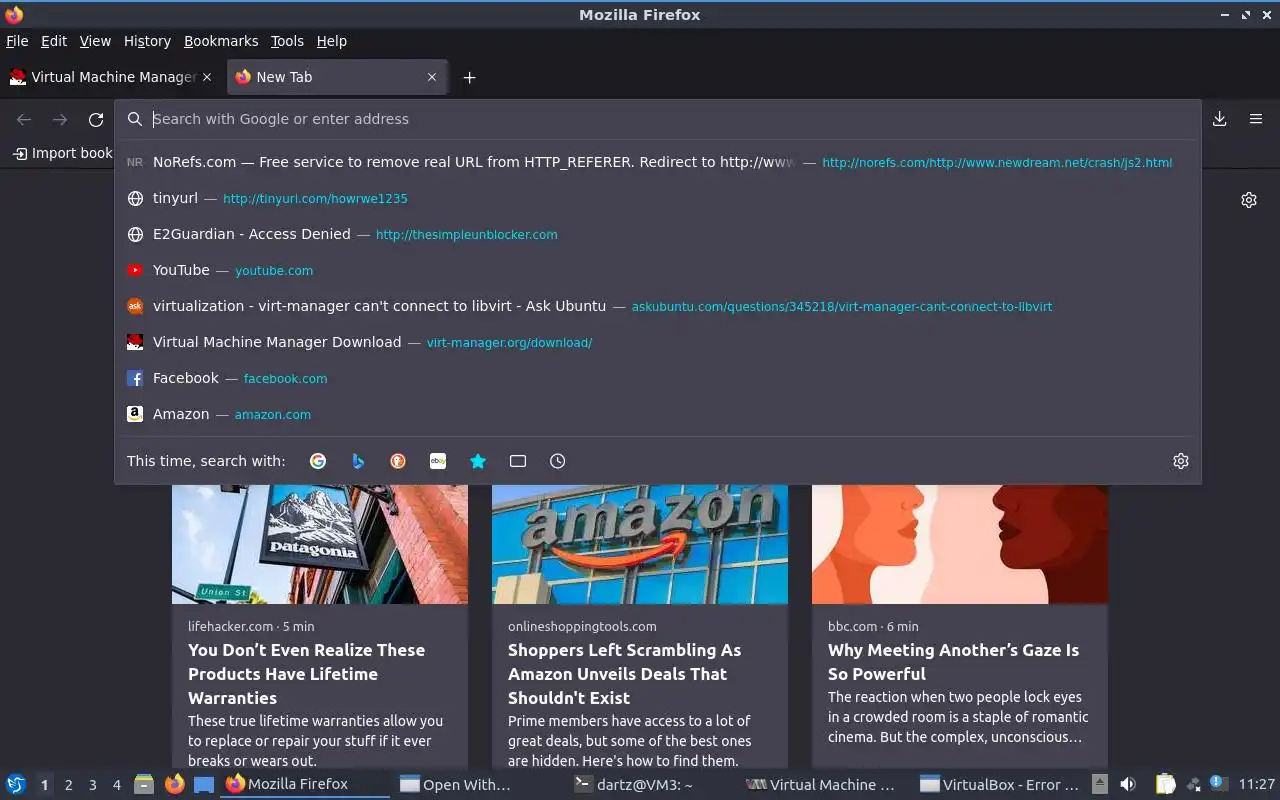Select the E2Guardian Access Denied suggestion
The width and height of the screenshot is (1280, 800).
[658, 234]
